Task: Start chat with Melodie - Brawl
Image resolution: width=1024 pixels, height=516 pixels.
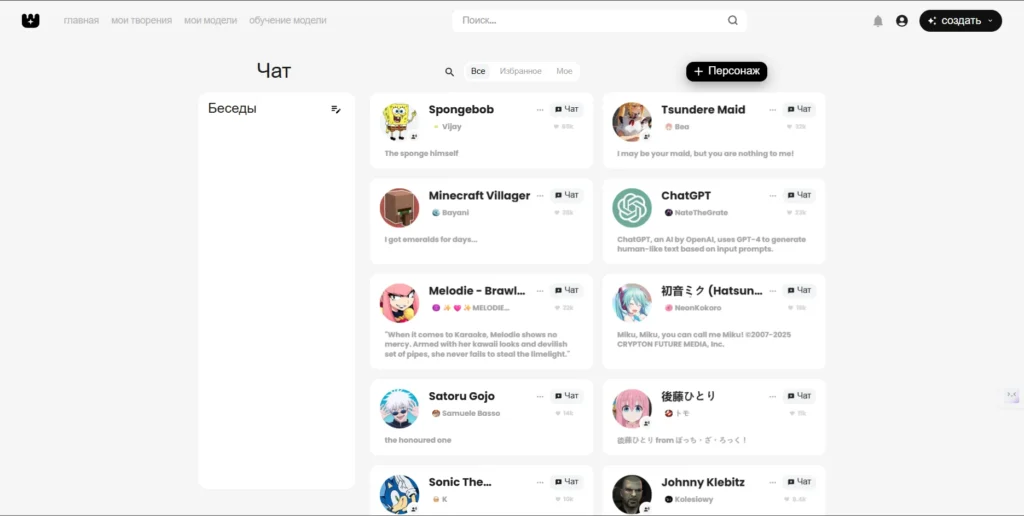Action: pos(567,291)
